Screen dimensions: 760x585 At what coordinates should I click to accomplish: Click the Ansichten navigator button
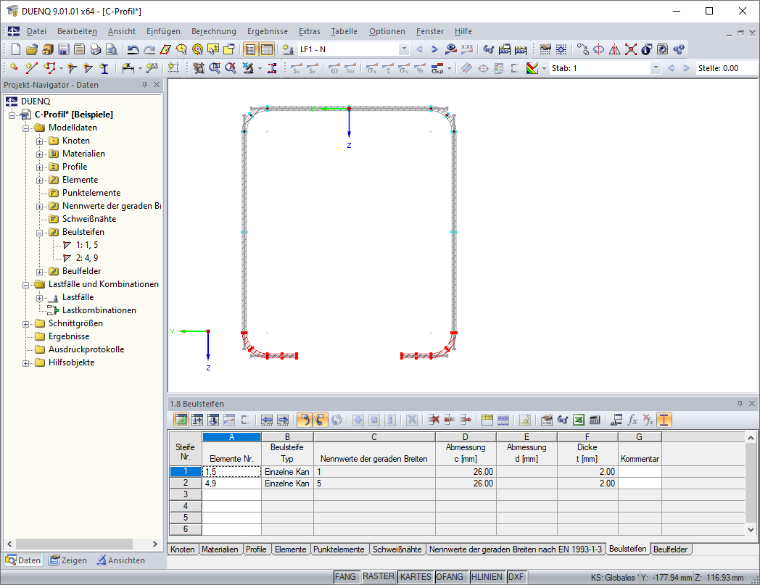[x=121, y=560]
